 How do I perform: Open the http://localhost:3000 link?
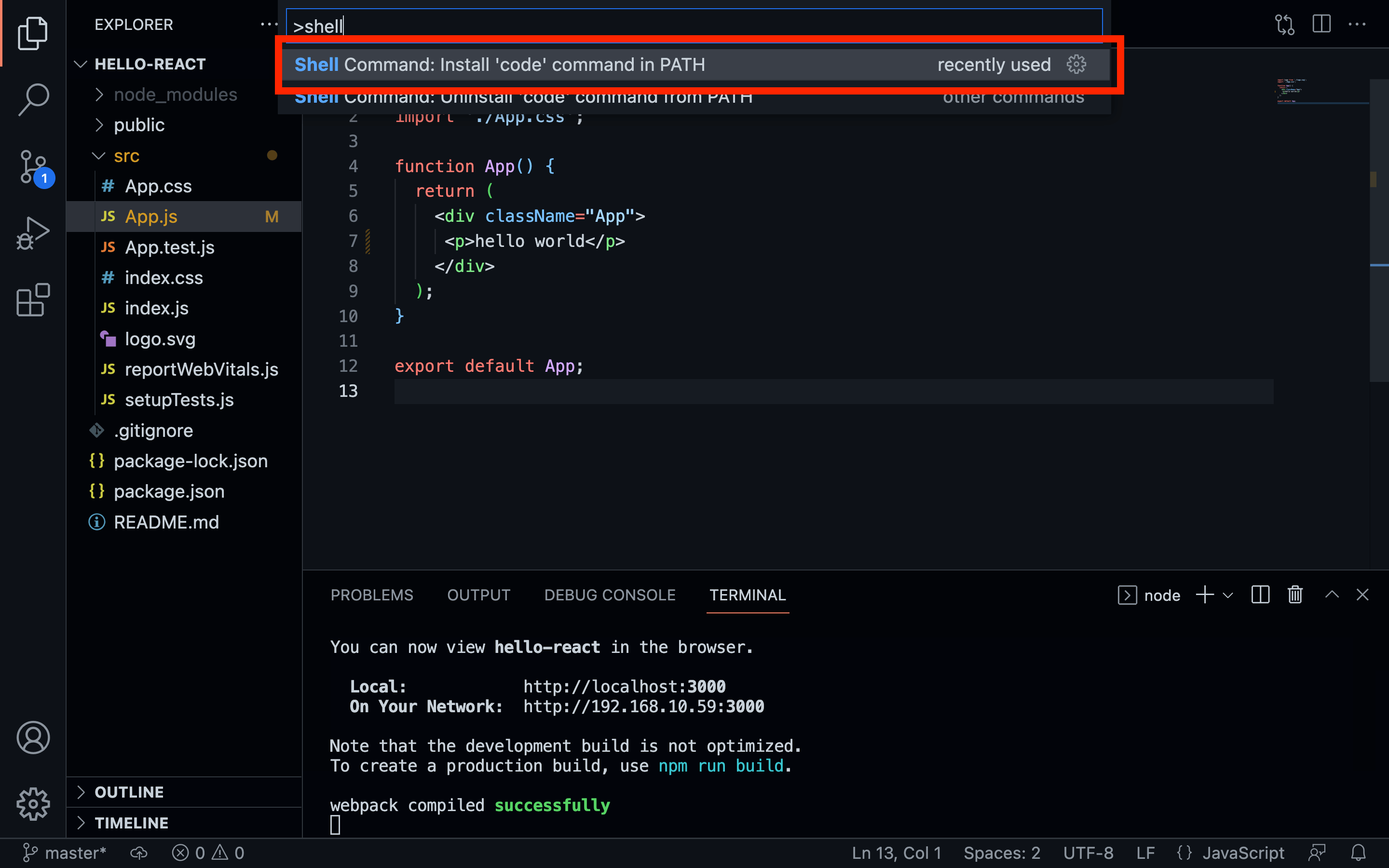coord(623,686)
